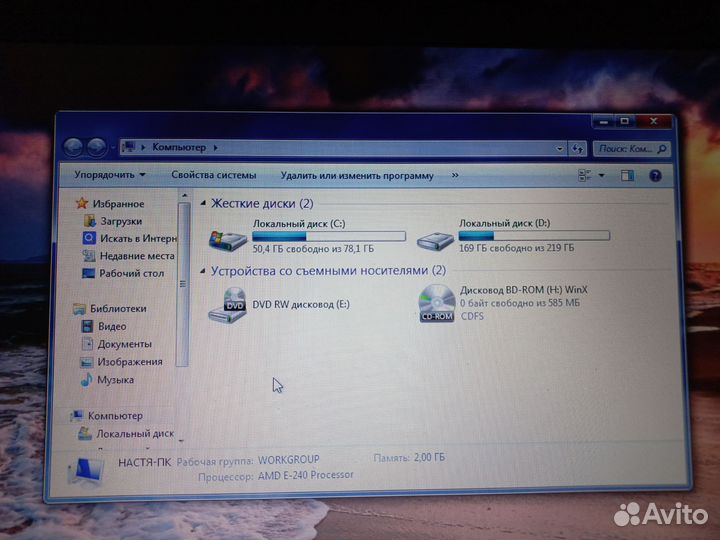Collapse the Устройства со съемными носителями group
This screenshot has width=720, height=540.
(x=202, y=270)
